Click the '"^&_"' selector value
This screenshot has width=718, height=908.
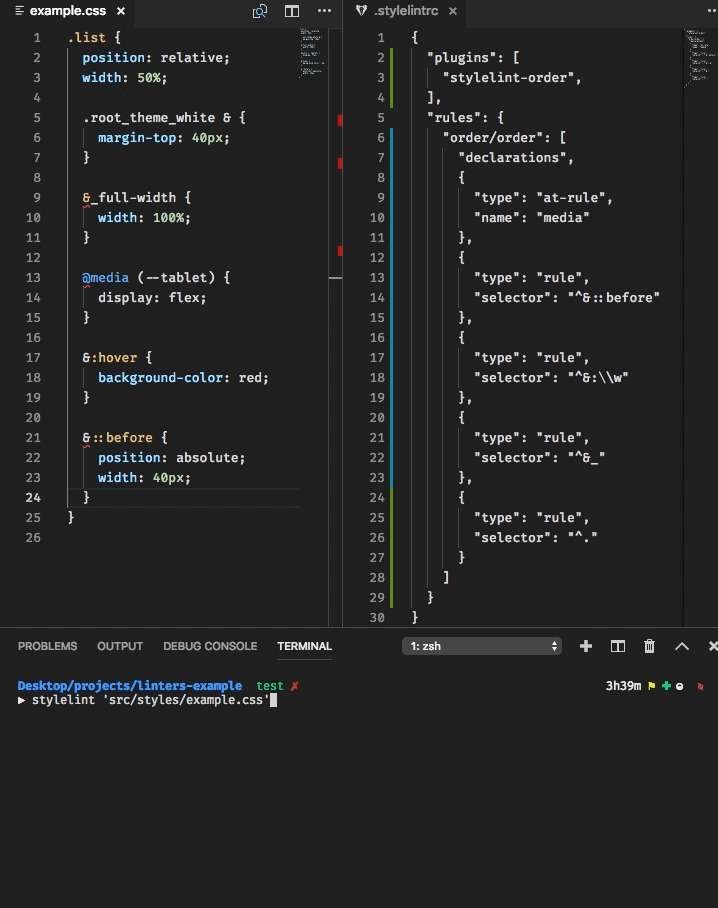[x=586, y=457]
